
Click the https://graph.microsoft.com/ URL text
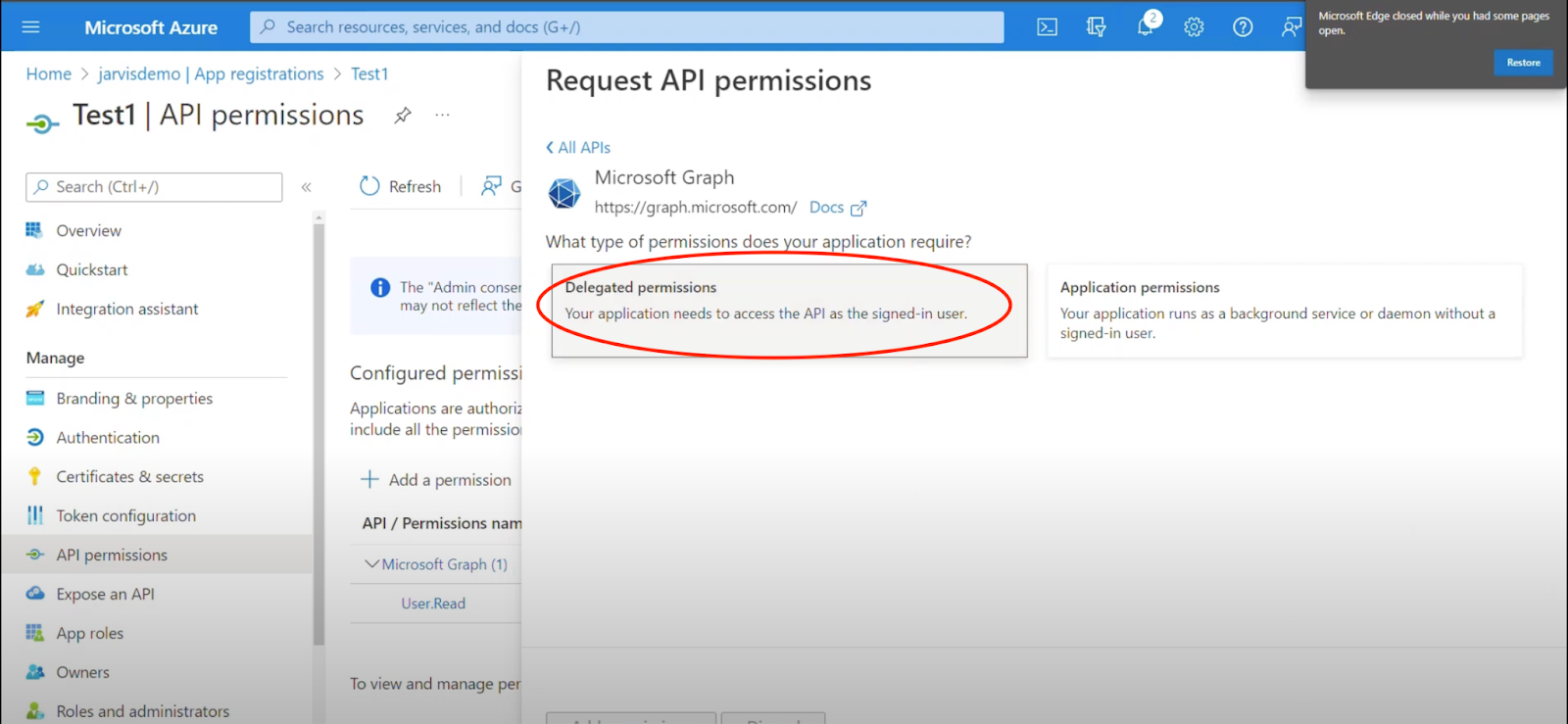(696, 208)
